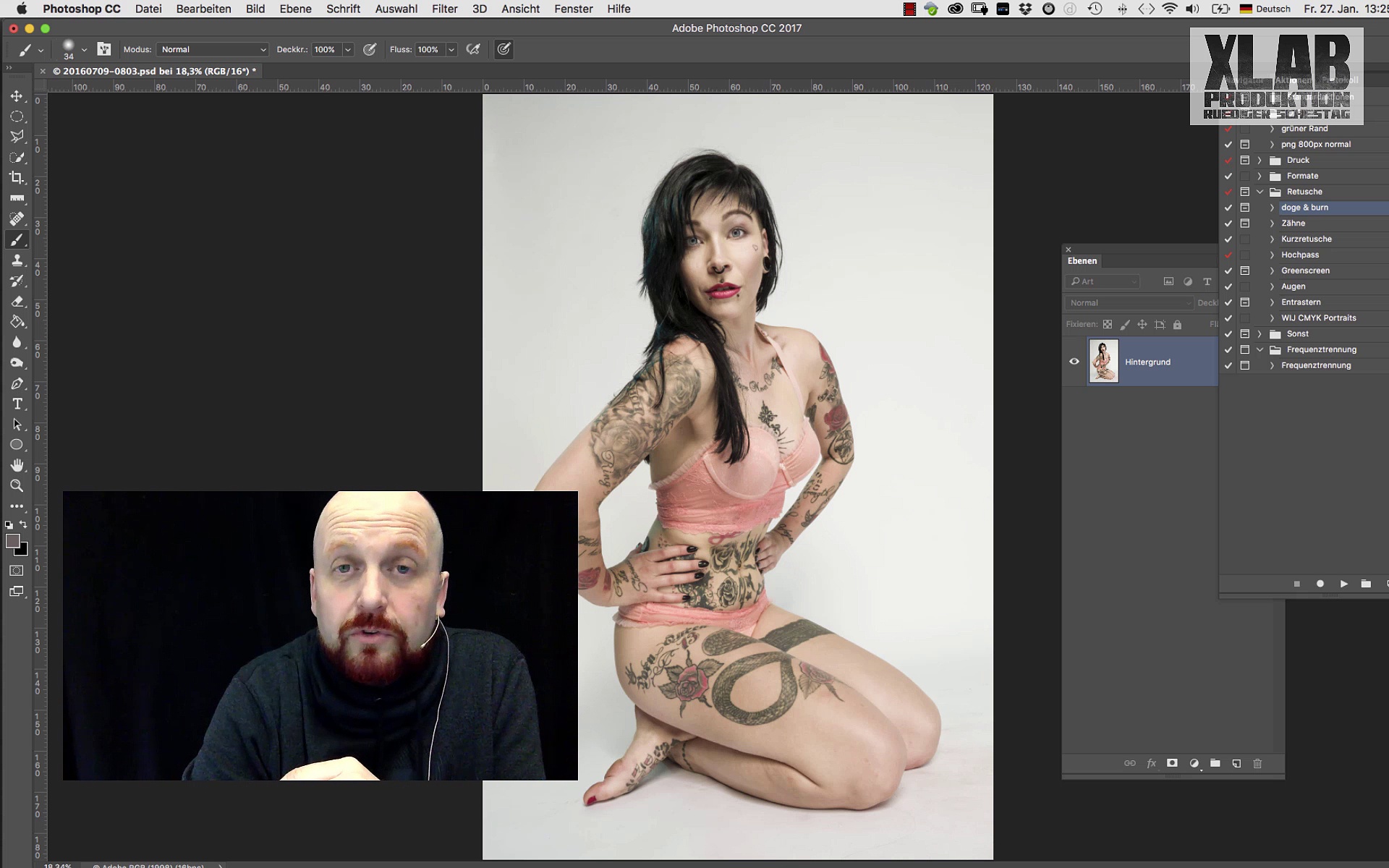Pick the Type tool

pos(17,404)
